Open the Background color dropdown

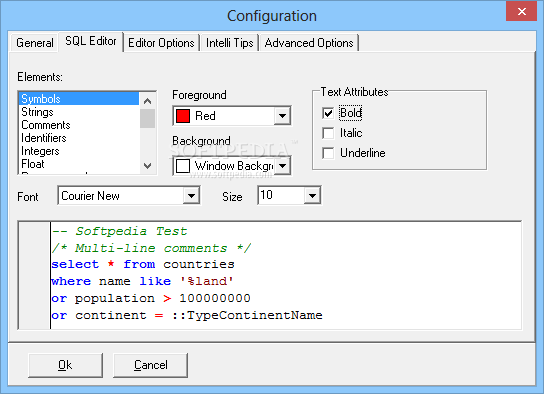[x=282, y=166]
